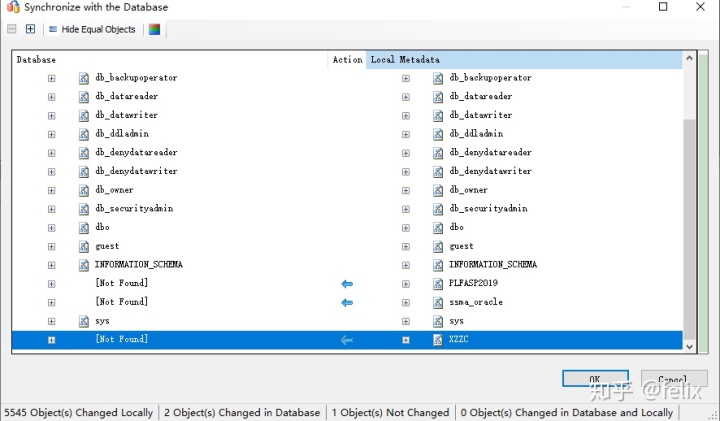Select XZZC schema icon in Local Metadata

[x=438, y=340]
